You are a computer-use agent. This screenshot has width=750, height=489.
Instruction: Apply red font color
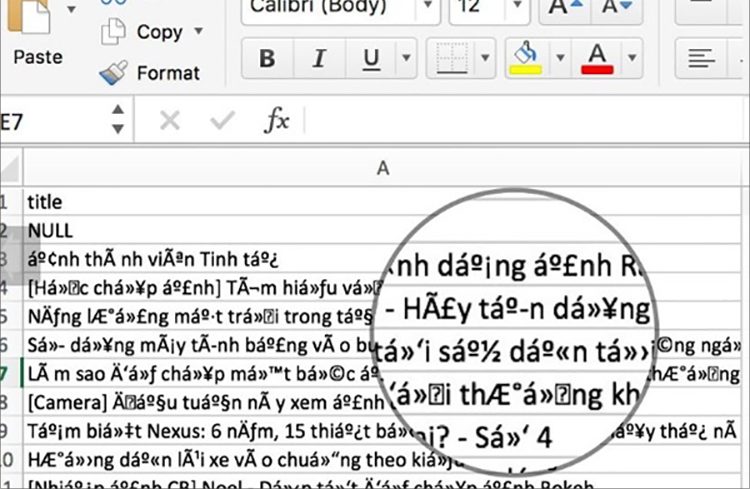click(x=596, y=58)
